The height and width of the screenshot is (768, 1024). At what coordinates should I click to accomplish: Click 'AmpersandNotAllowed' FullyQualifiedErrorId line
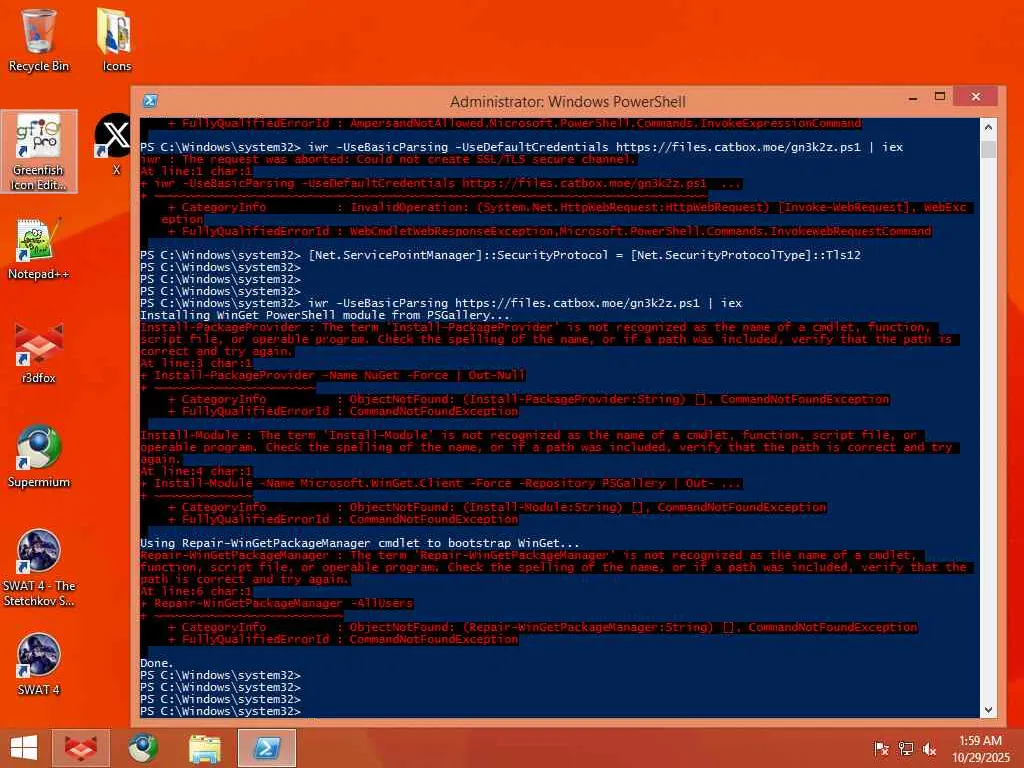pyautogui.click(x=515, y=123)
